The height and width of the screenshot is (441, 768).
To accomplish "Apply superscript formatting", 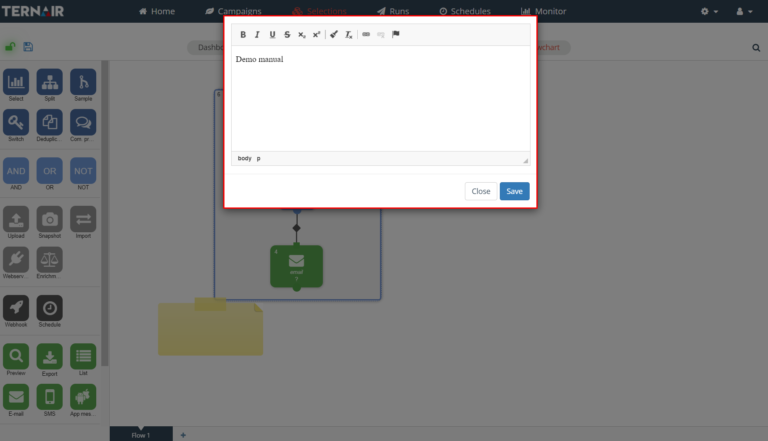I will click(316, 34).
